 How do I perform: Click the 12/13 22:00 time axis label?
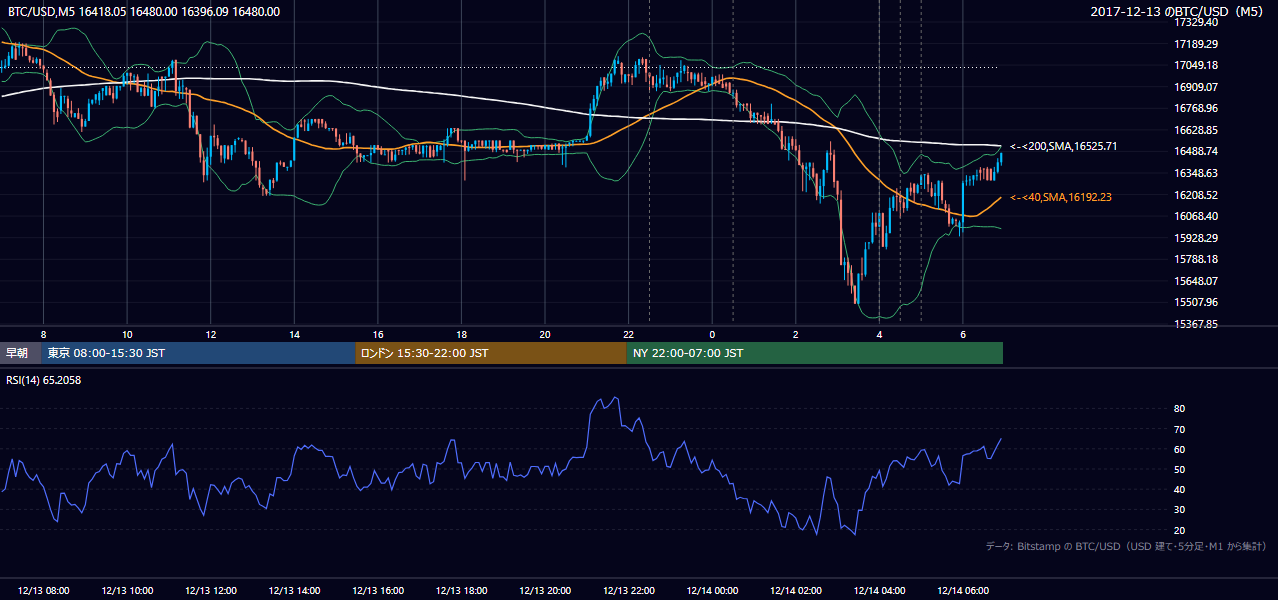(x=629, y=590)
